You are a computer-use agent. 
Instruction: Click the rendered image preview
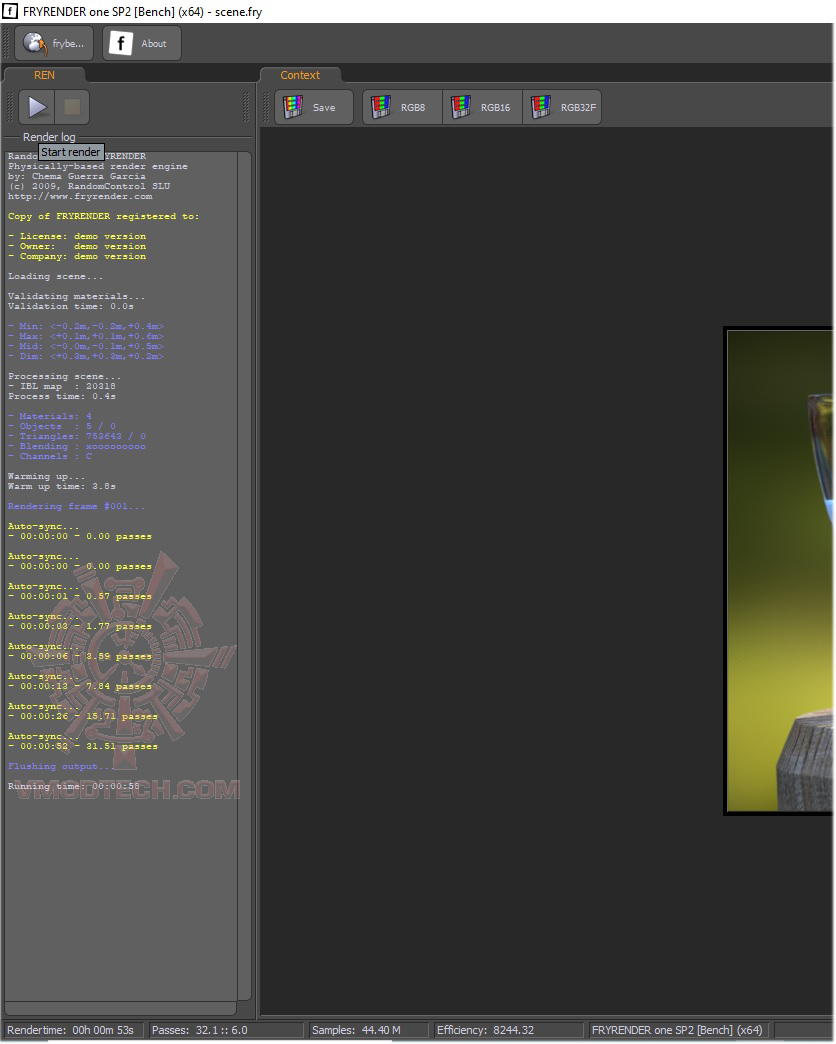tap(780, 571)
